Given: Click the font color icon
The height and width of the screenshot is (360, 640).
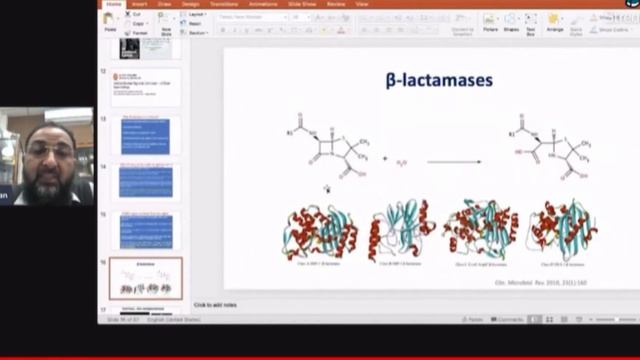Looking at the screenshot, I should point(341,31).
